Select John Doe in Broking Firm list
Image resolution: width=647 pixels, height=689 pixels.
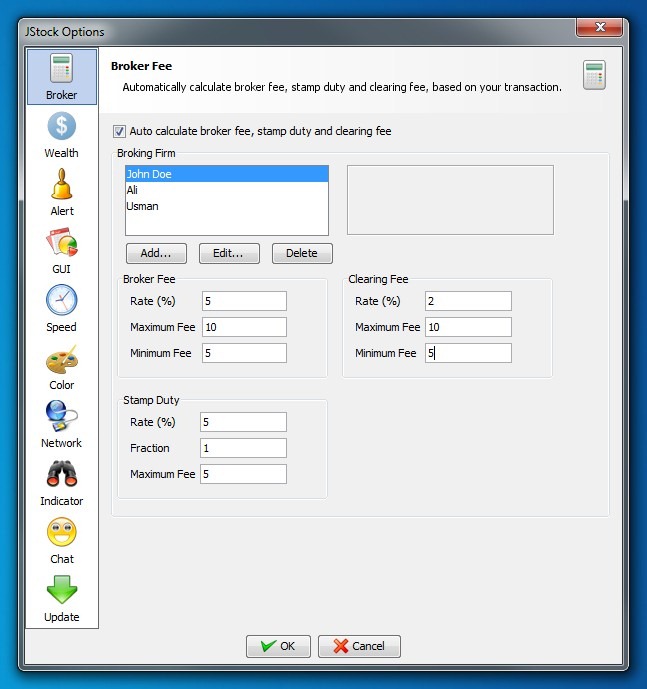[227, 174]
